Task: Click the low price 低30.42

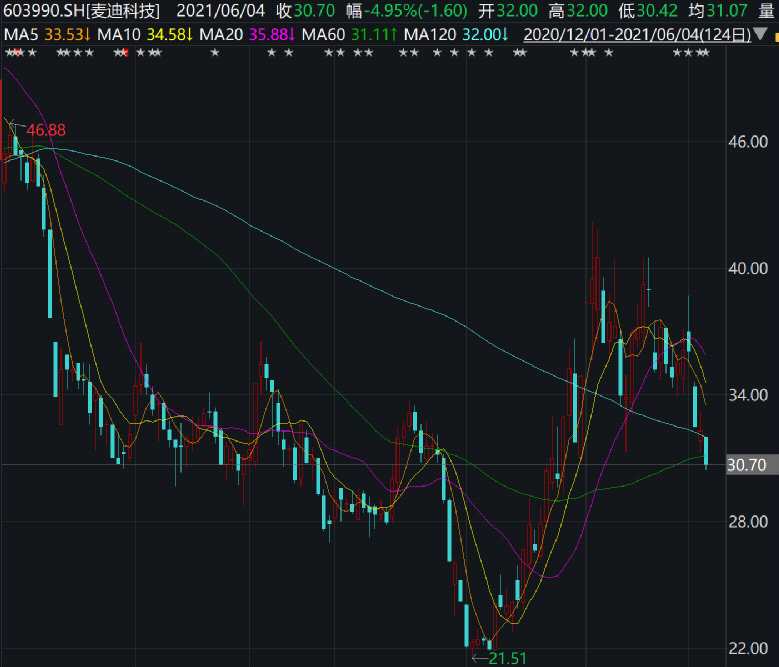Action: coord(648,10)
